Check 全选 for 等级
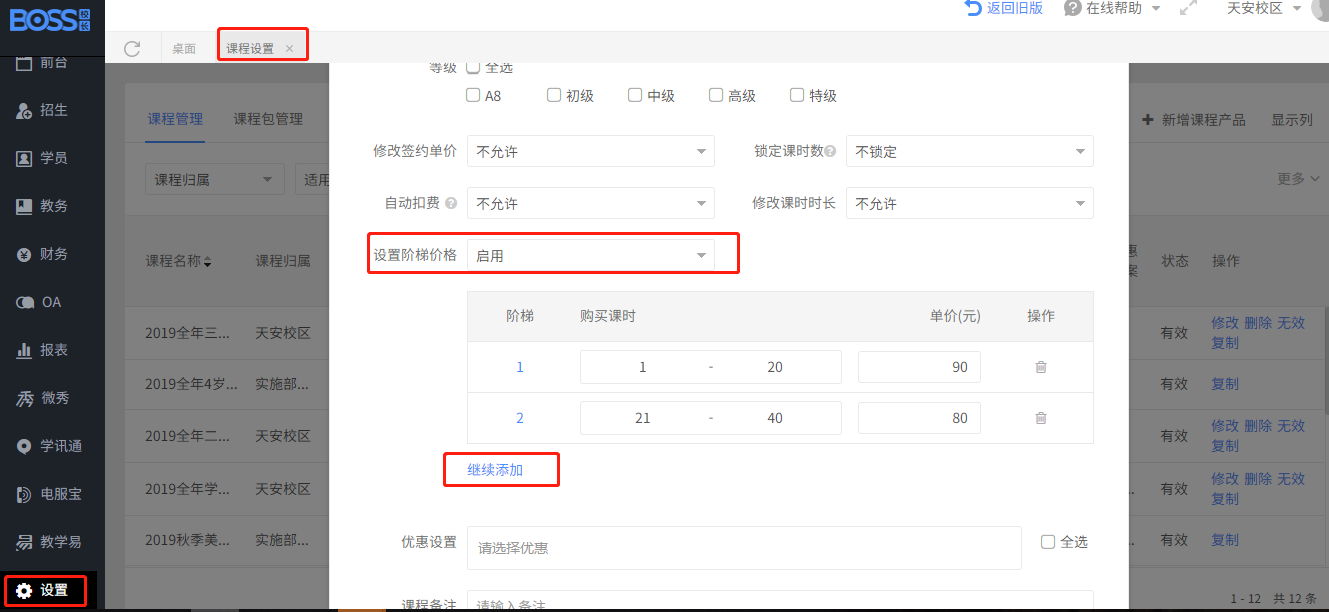 click(474, 68)
